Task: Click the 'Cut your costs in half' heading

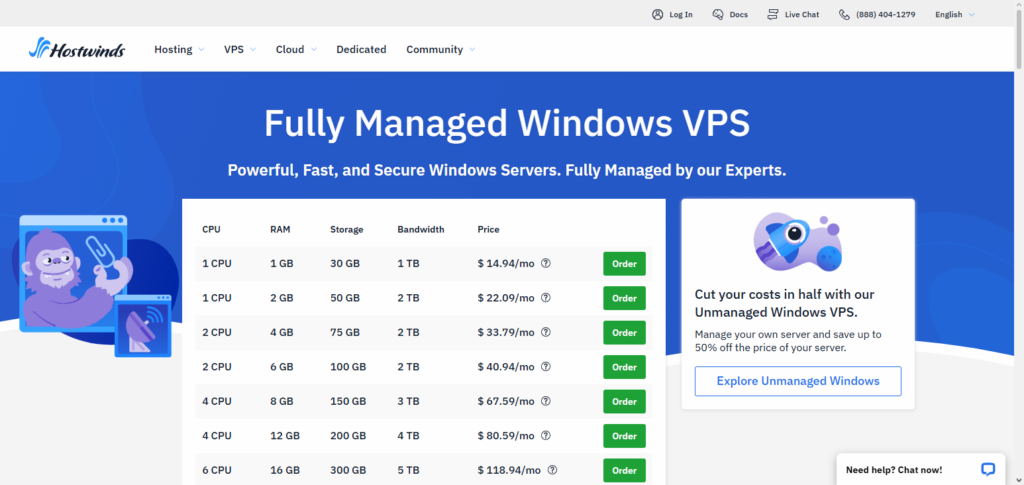Action: pyautogui.click(x=784, y=303)
